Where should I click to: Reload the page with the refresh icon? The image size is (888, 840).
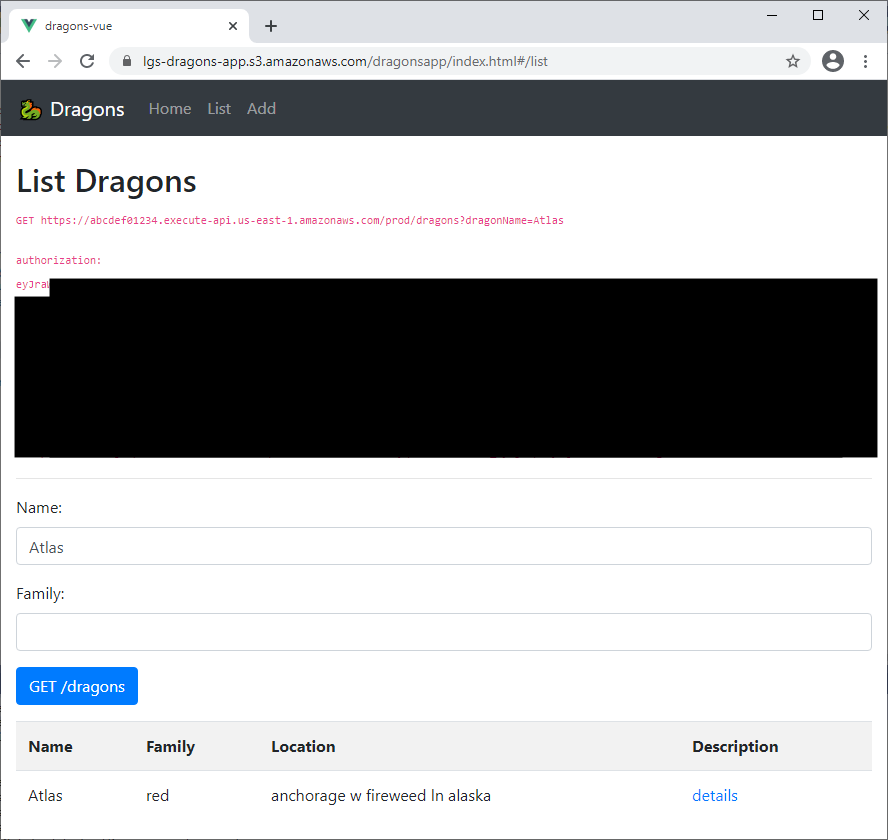87,61
